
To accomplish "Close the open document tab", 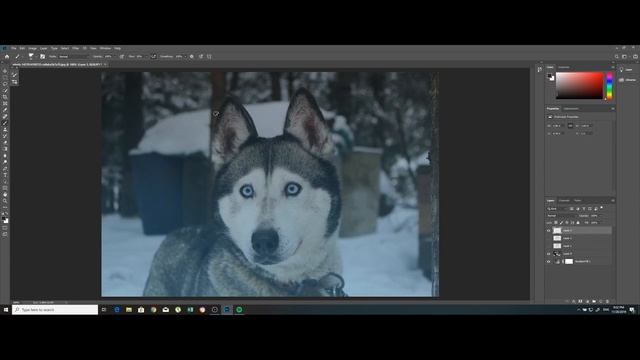I will coord(106,64).
